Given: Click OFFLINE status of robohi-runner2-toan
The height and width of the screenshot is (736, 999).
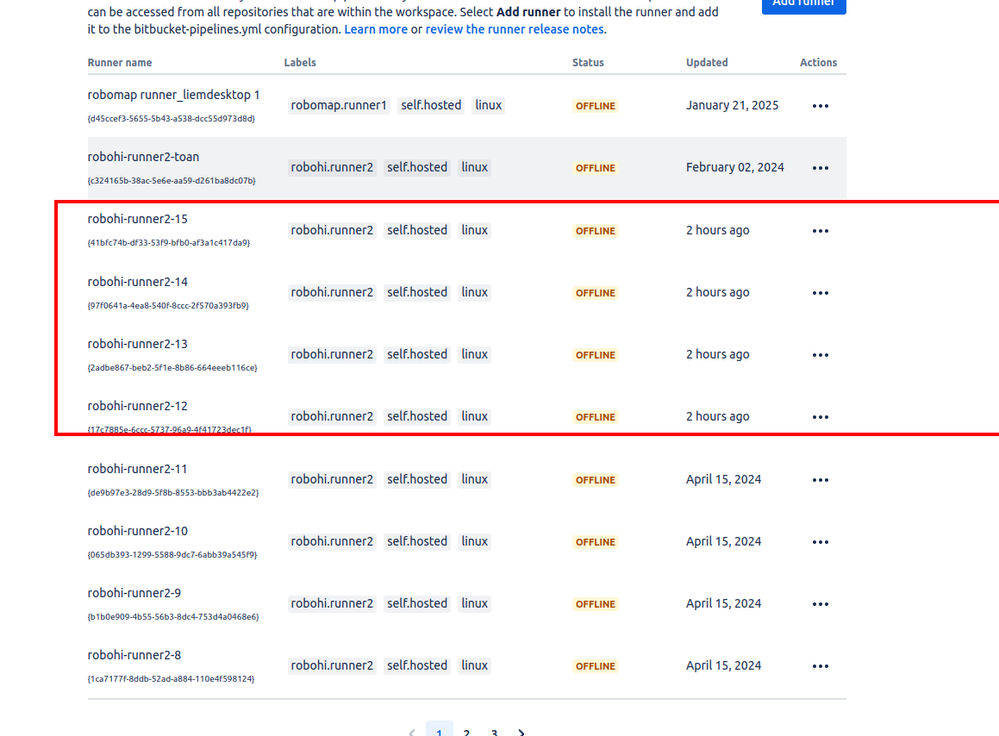Looking at the screenshot, I should [x=595, y=168].
